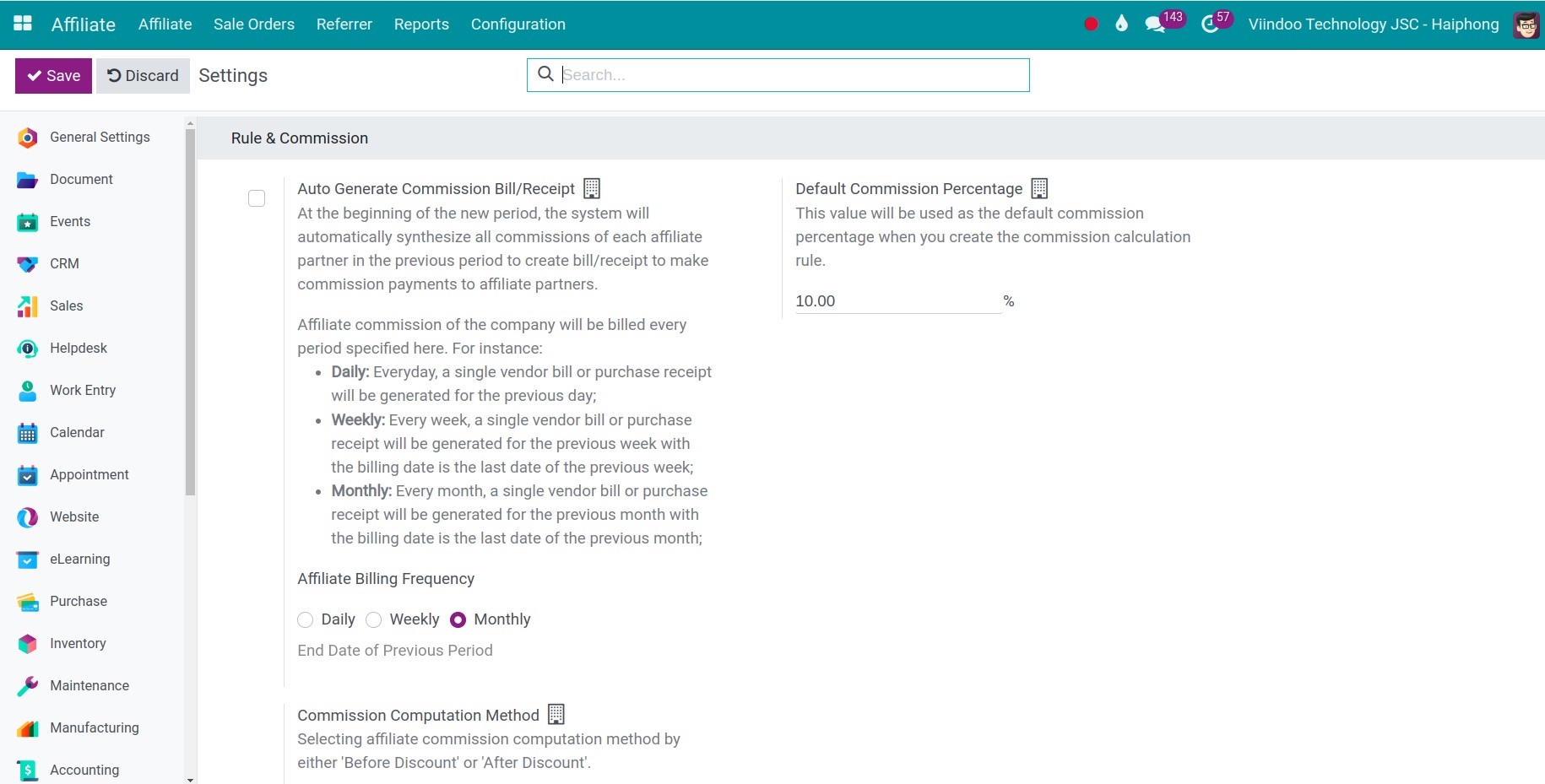Click sidebar scroll down arrow
Screen dimensions: 1545x784
click(190, 779)
